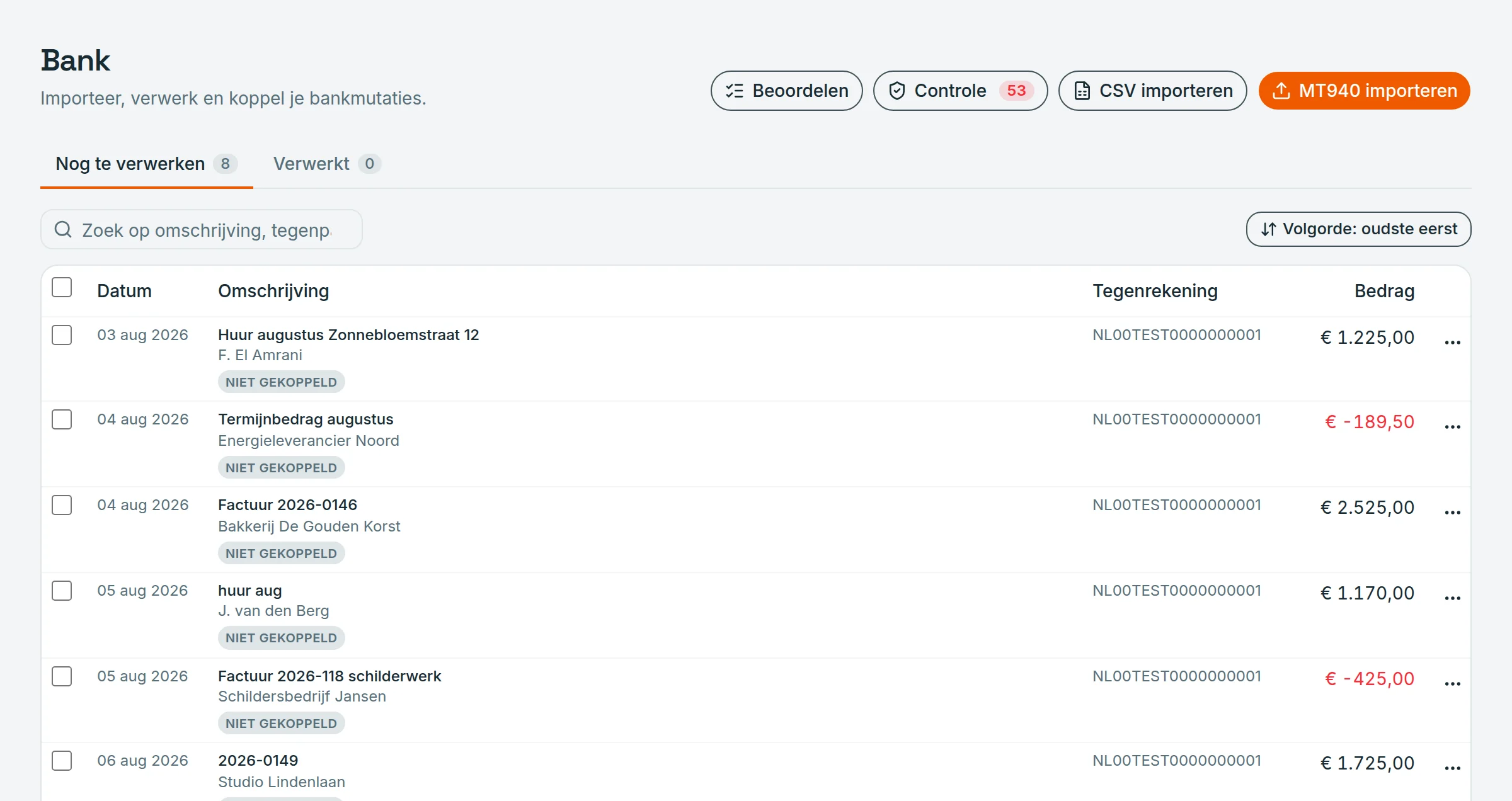Tick checkbox for huur aug row
The height and width of the screenshot is (801, 1512).
tap(62, 591)
